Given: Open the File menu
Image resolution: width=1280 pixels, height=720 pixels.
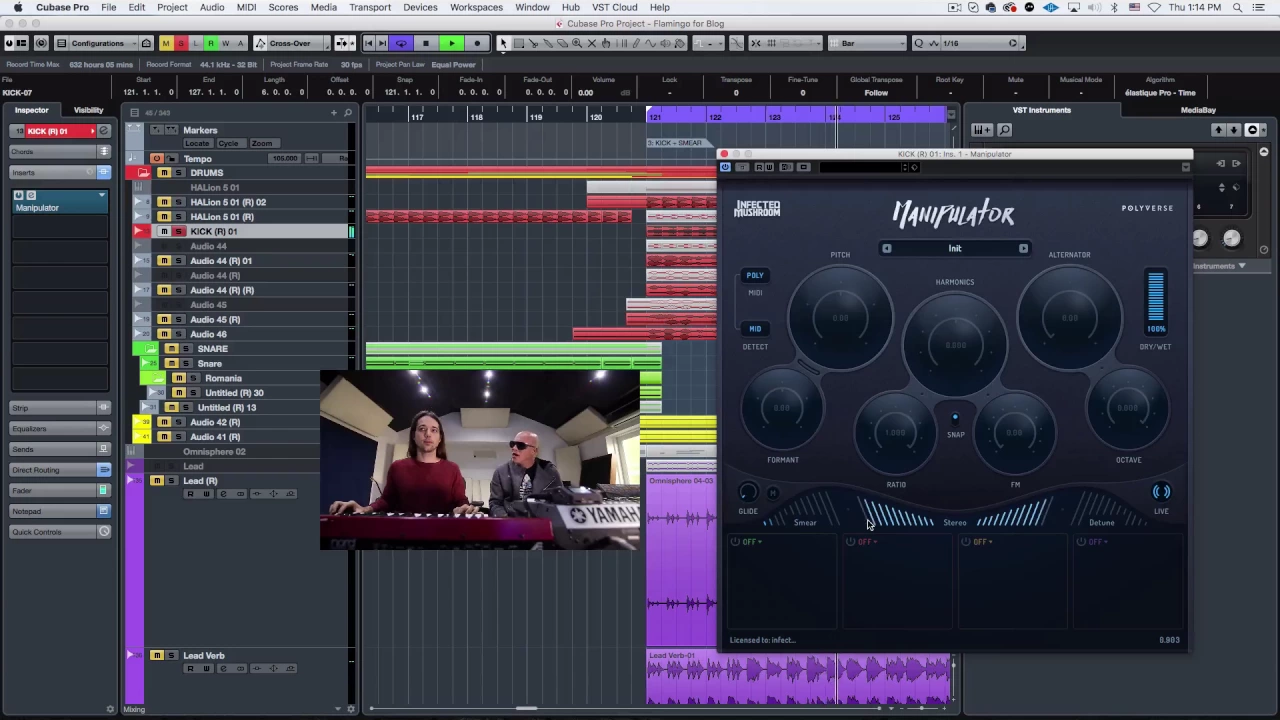Looking at the screenshot, I should point(108,7).
